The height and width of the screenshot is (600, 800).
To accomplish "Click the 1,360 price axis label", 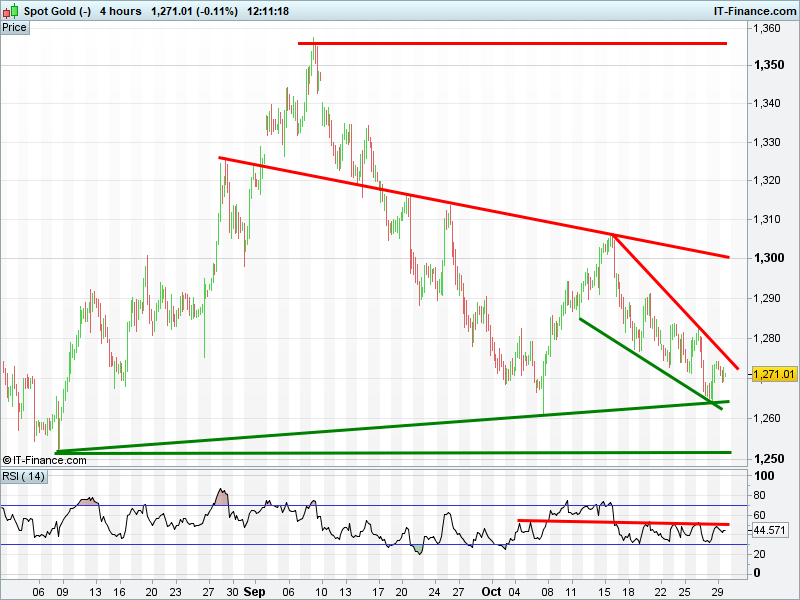I will pos(767,29).
